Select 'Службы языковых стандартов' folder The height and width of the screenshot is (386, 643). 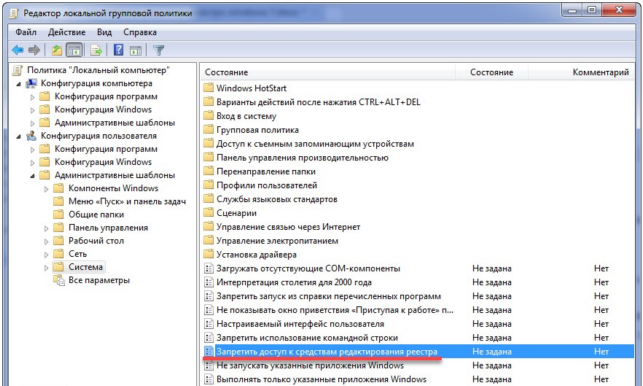click(277, 199)
